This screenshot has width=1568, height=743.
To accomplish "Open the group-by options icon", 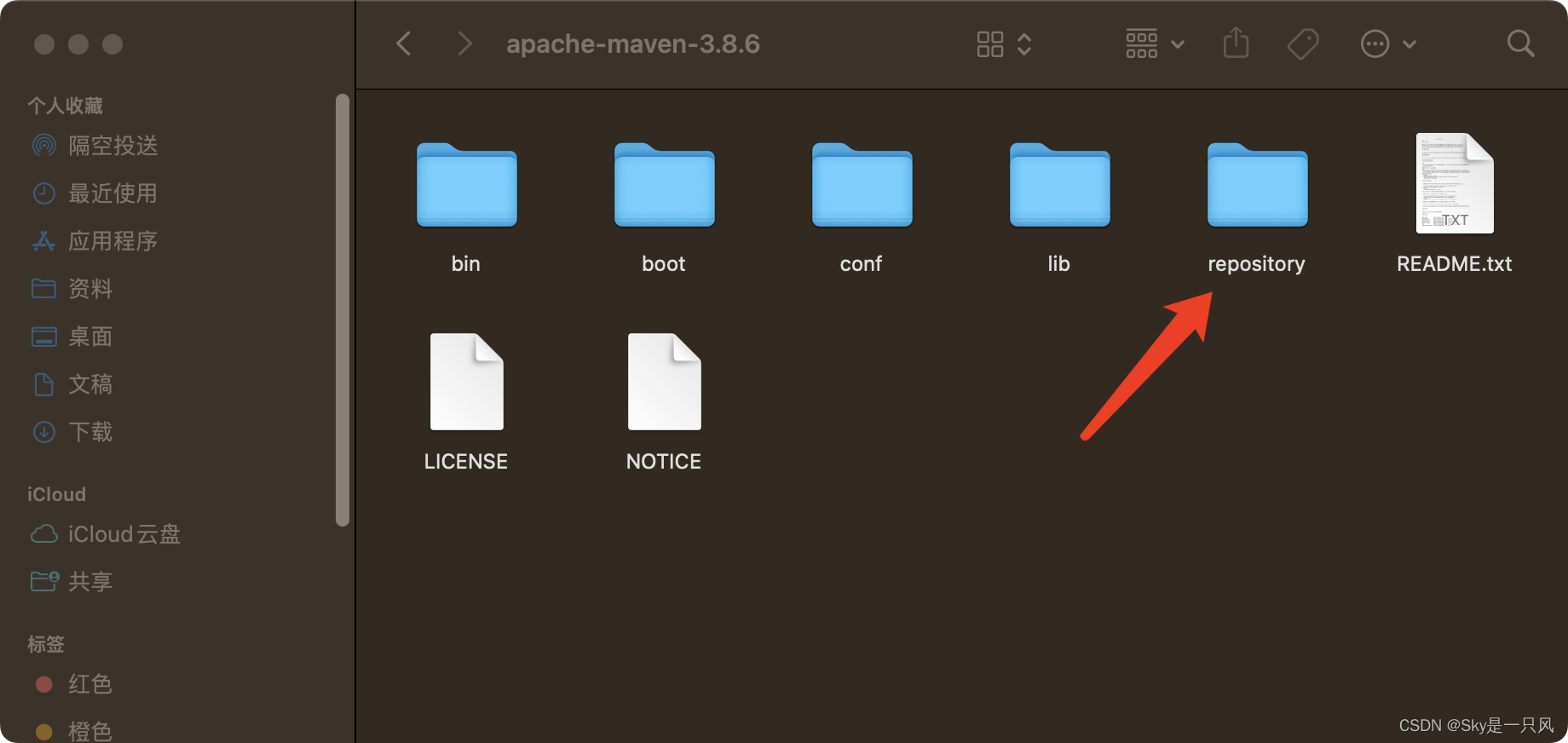I will (x=1142, y=43).
